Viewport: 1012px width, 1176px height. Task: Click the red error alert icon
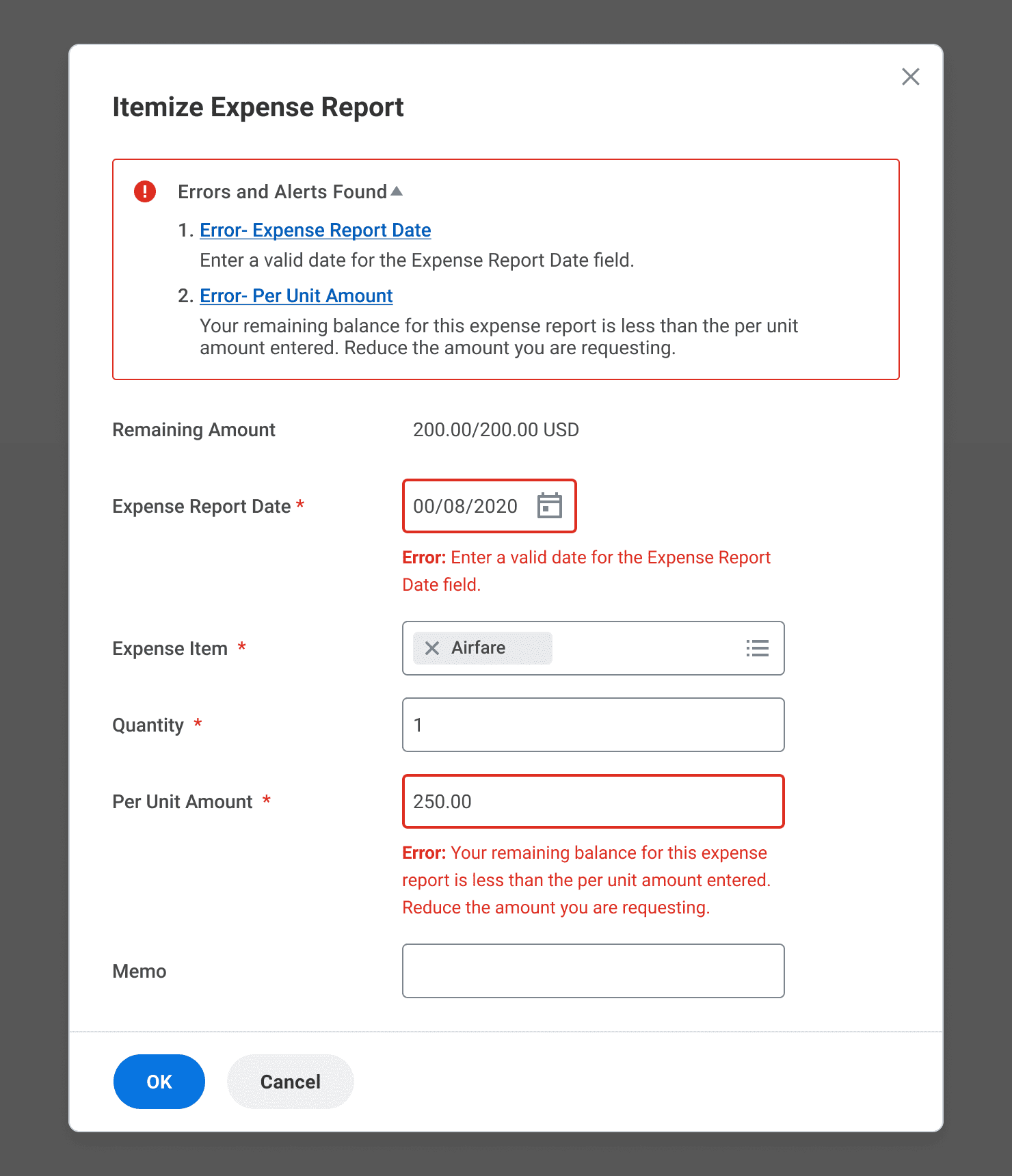pos(145,191)
